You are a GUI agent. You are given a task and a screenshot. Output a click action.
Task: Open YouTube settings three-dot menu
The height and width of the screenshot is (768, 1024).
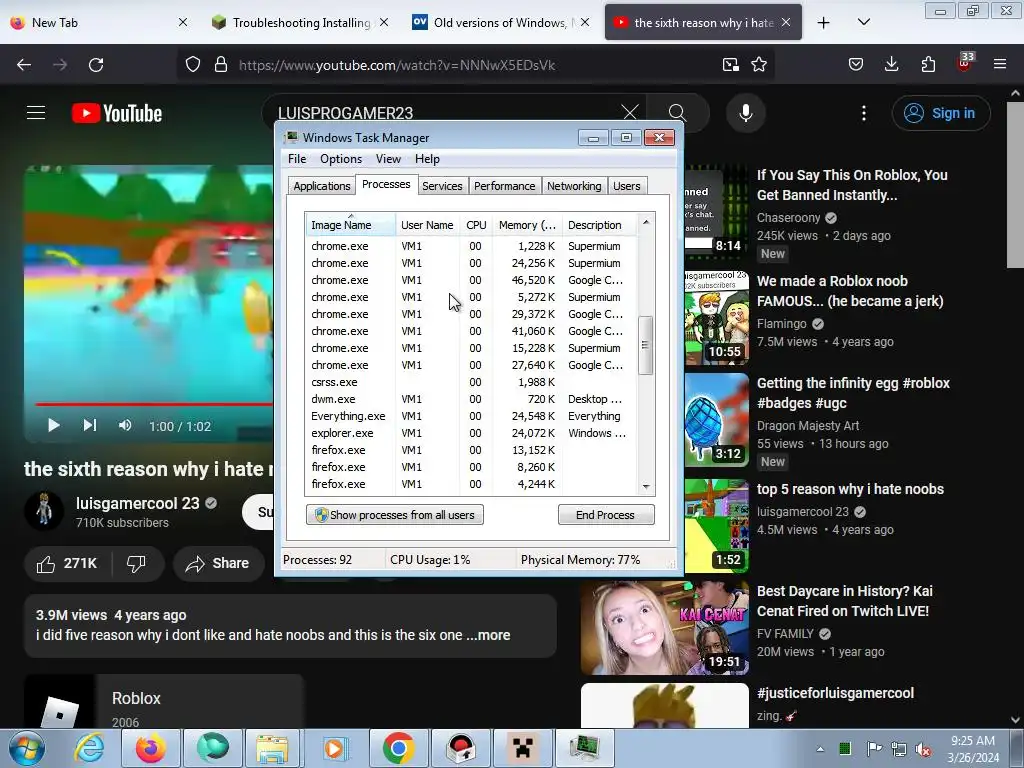(863, 113)
